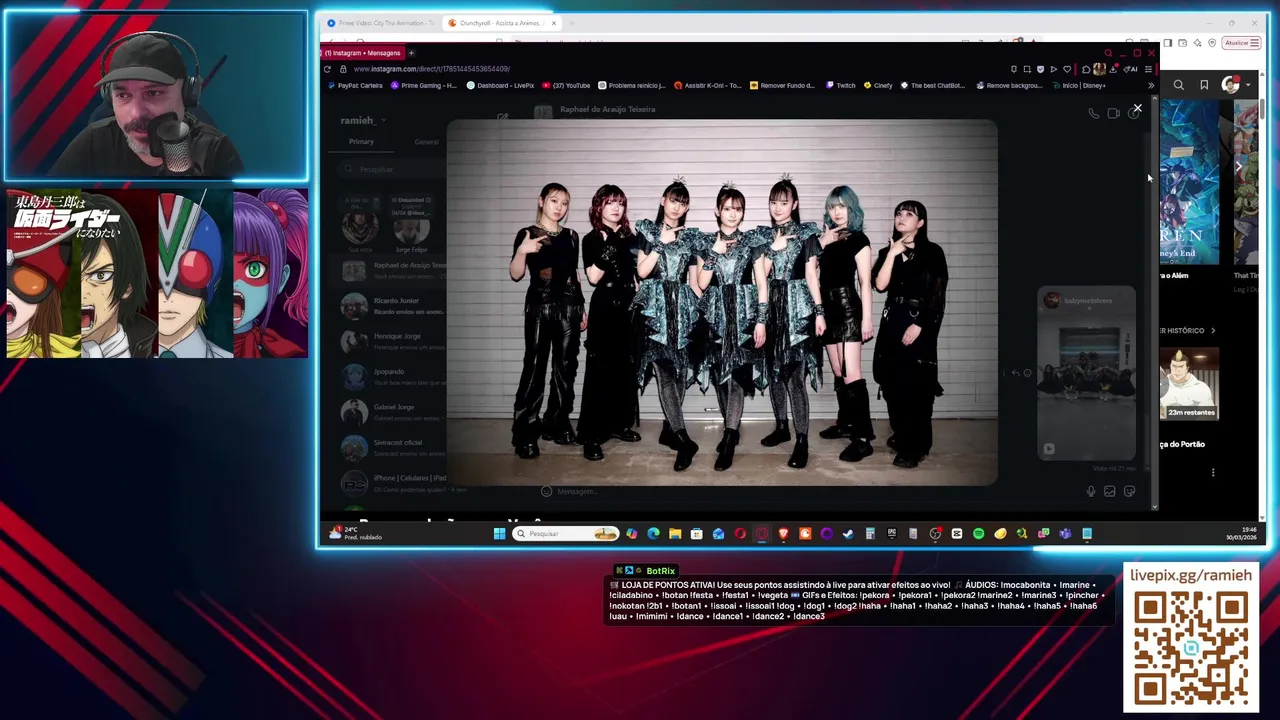Open the Prime Gaming bookmark
The width and height of the screenshot is (1280, 720).
tap(424, 86)
